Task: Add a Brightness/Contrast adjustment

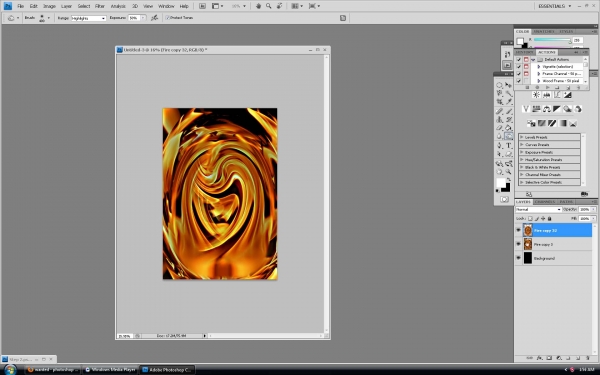Action: (x=536, y=95)
